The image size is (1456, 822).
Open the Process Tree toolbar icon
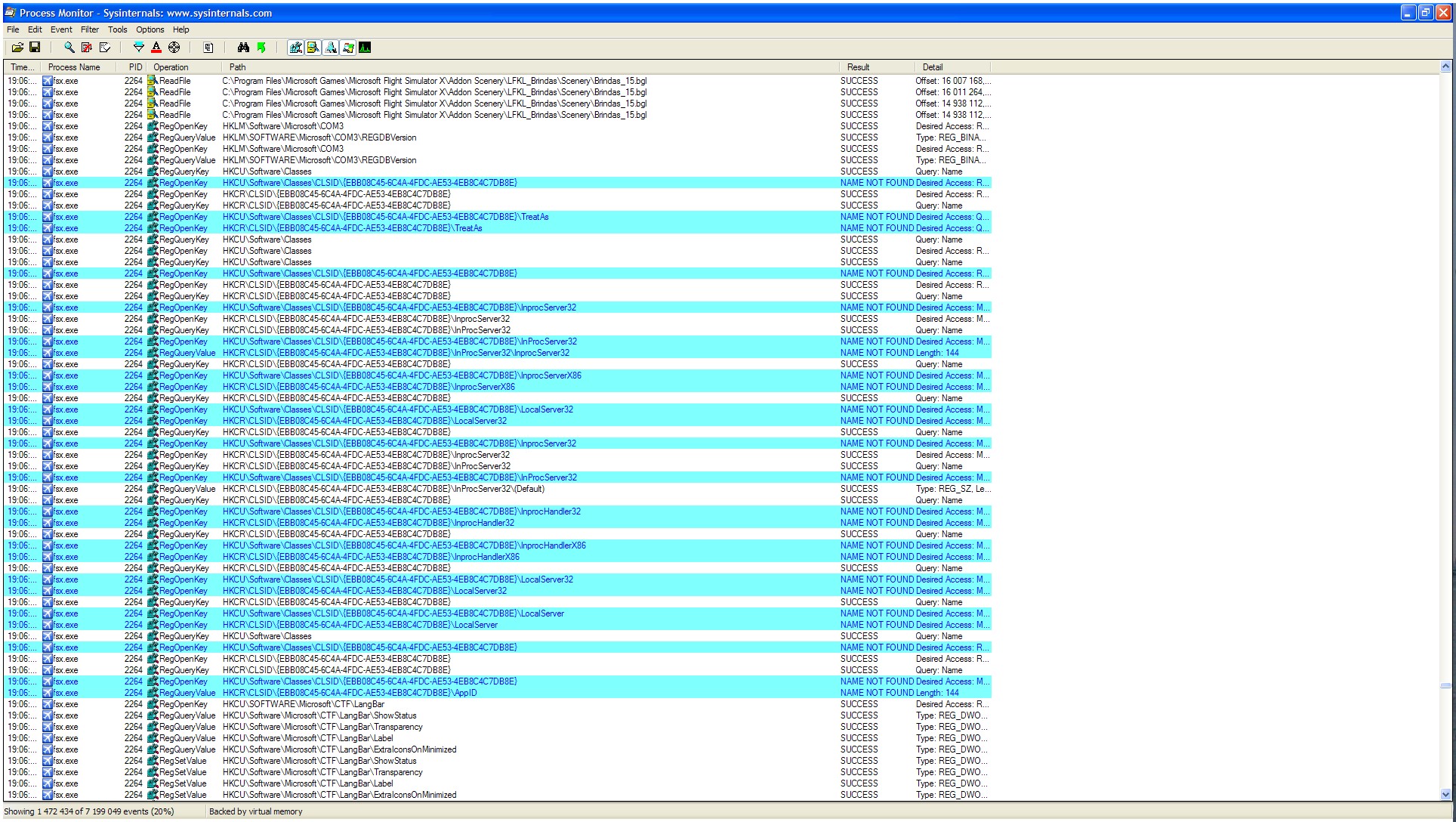click(x=208, y=48)
